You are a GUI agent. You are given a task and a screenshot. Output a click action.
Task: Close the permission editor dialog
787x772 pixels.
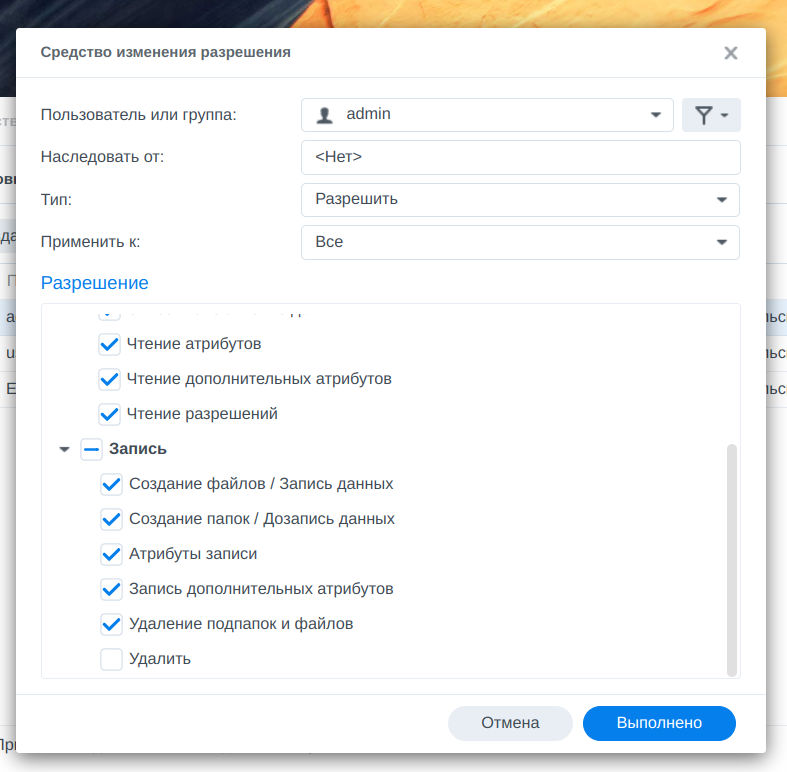coord(731,53)
